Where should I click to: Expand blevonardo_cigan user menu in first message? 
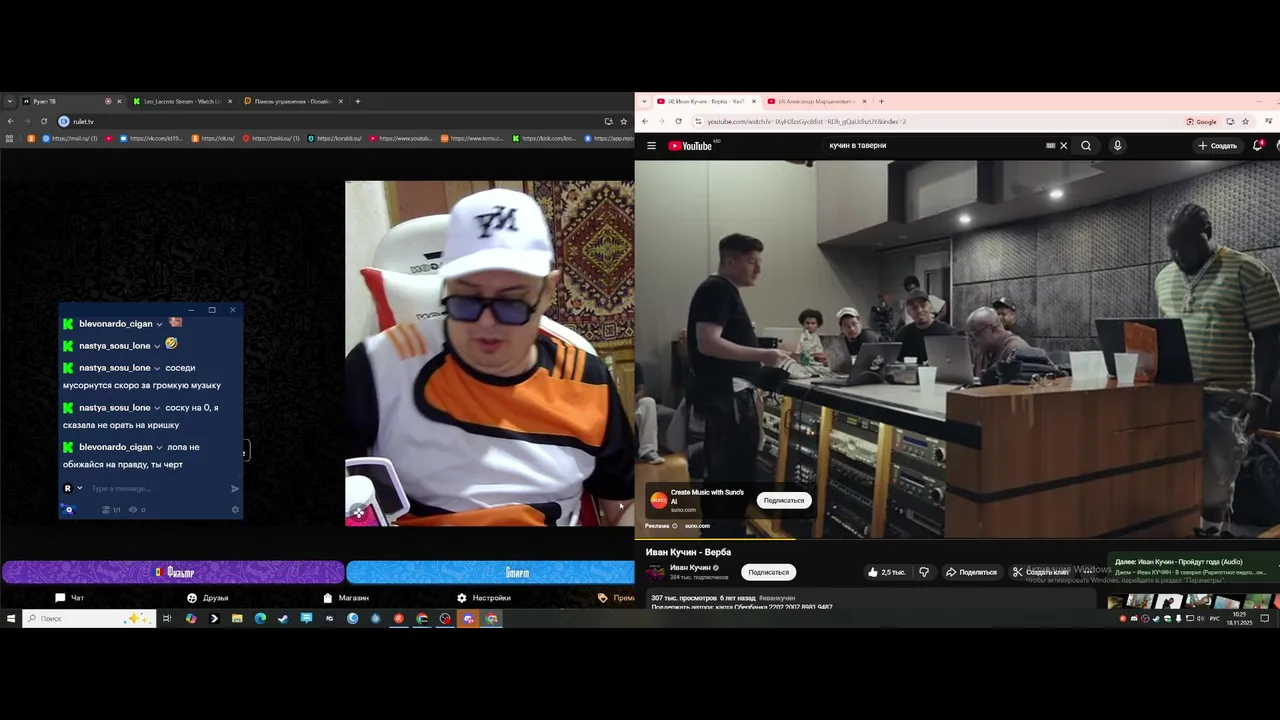click(159, 324)
